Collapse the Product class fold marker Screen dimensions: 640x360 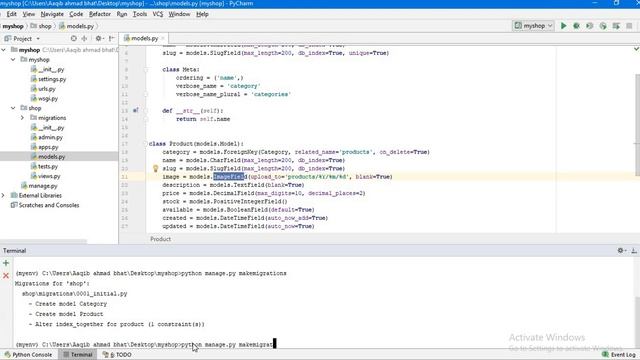point(145,144)
